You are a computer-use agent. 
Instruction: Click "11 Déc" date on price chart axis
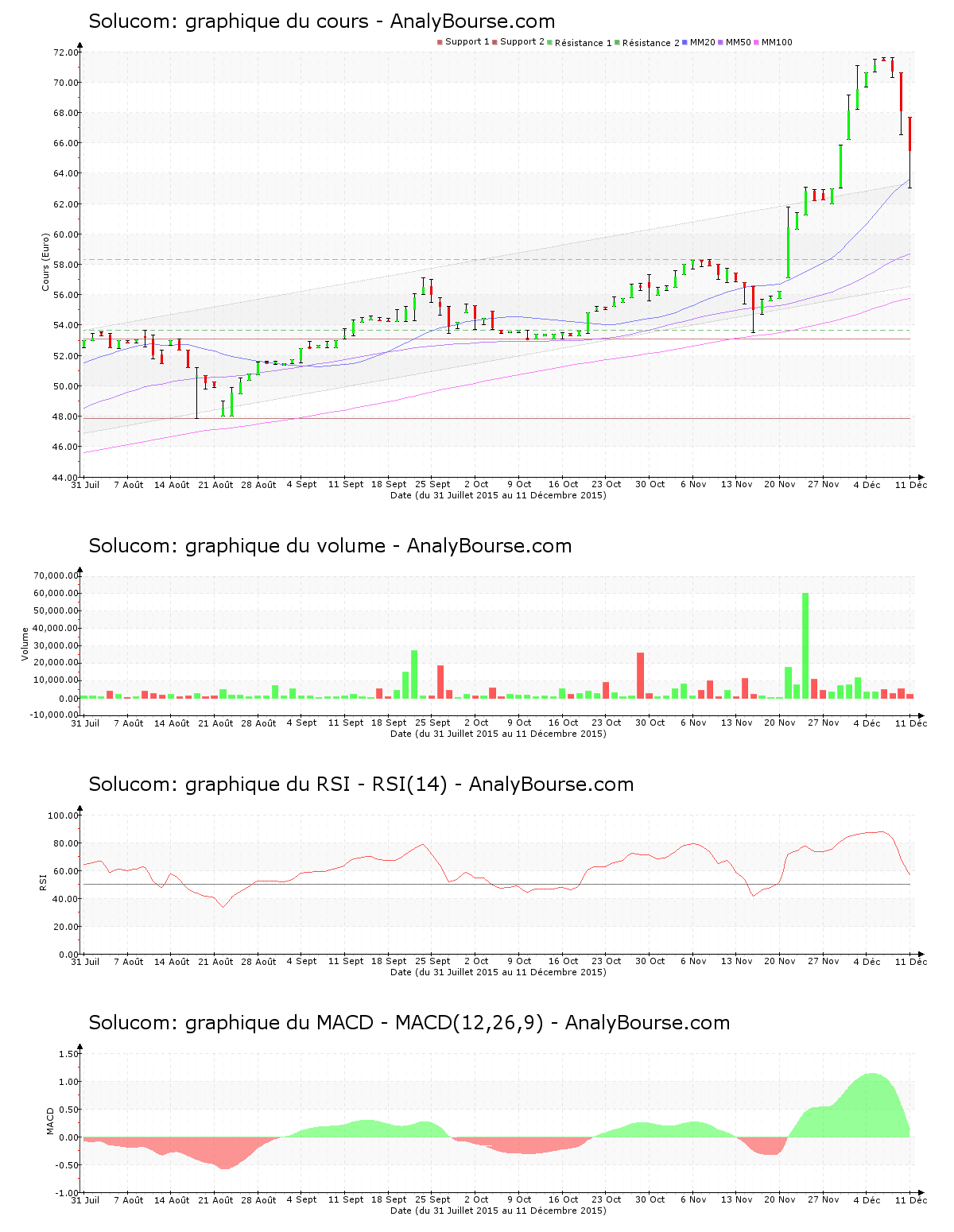click(x=911, y=484)
